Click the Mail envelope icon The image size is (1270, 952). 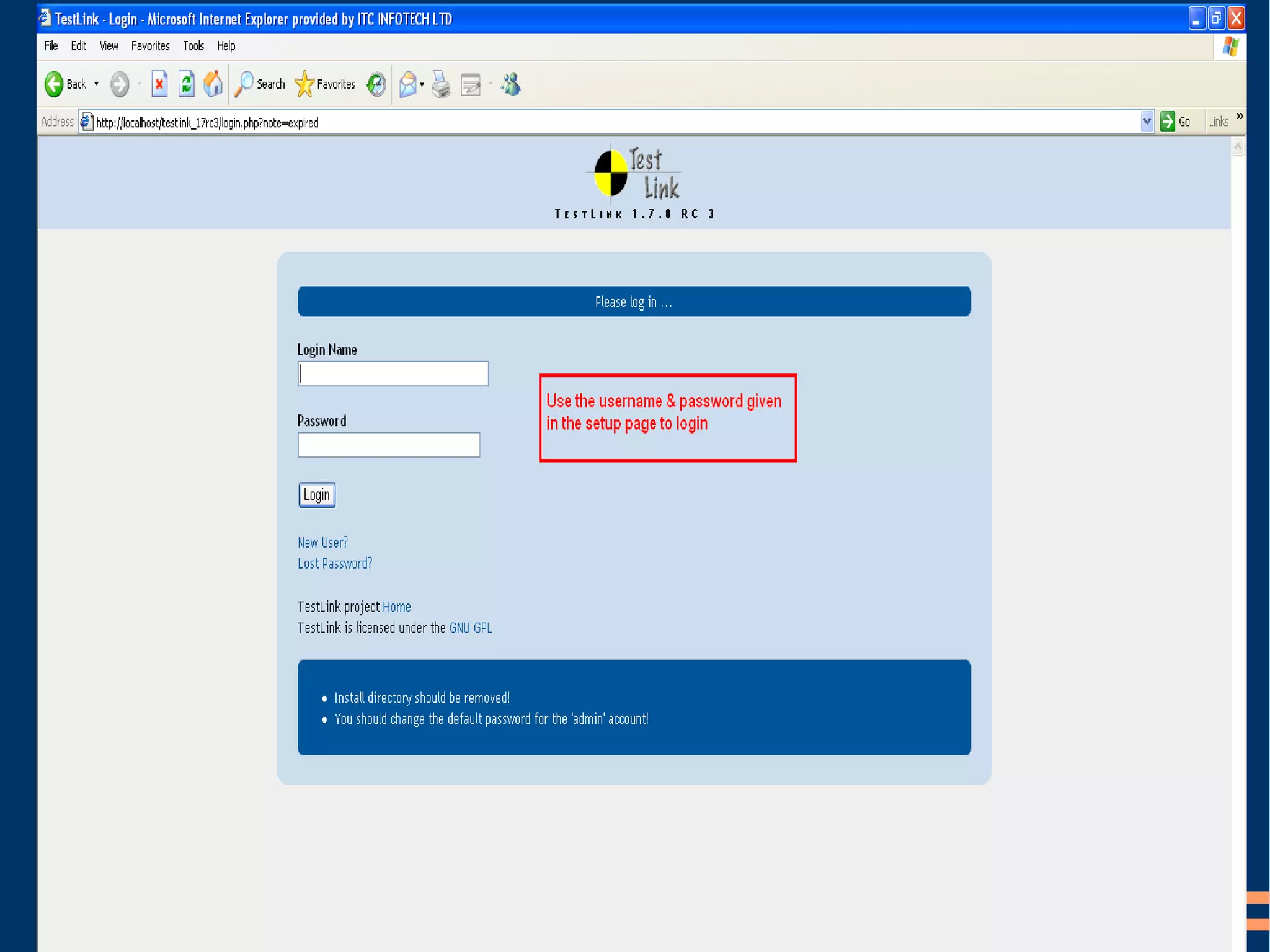pyautogui.click(x=407, y=84)
